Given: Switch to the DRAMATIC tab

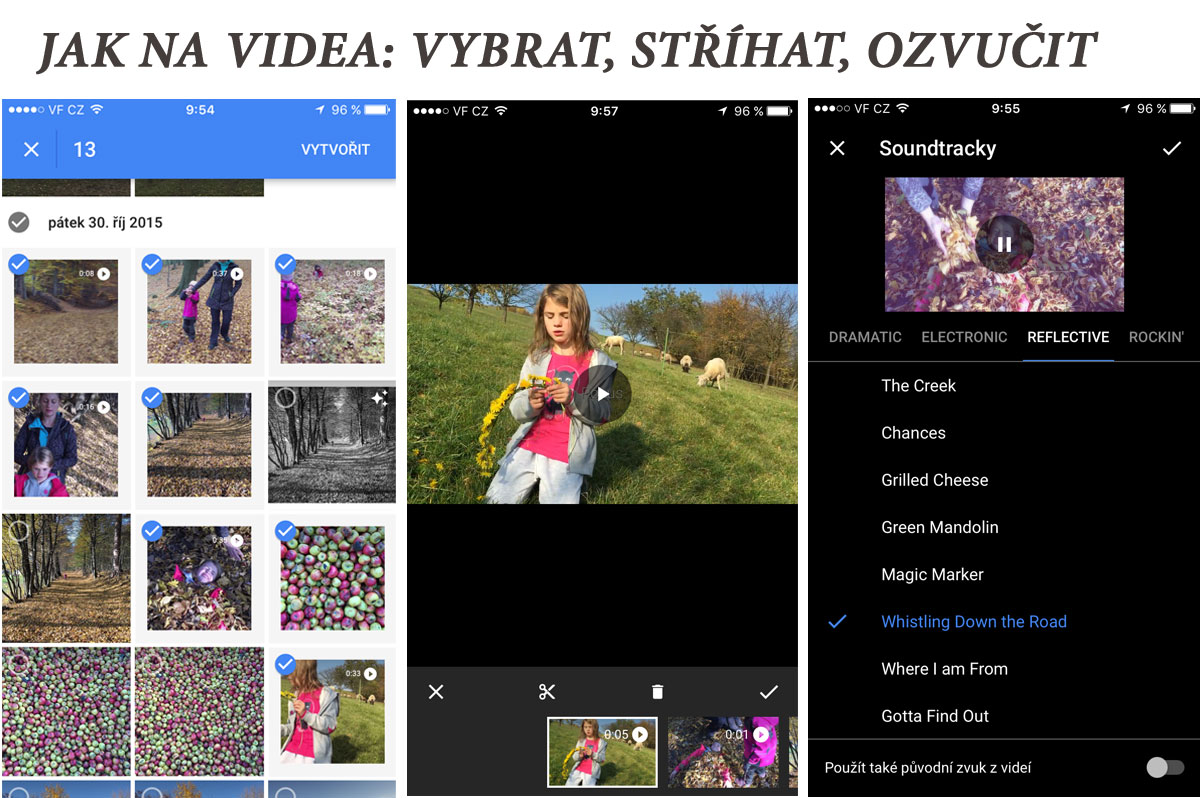Looking at the screenshot, I should 865,337.
